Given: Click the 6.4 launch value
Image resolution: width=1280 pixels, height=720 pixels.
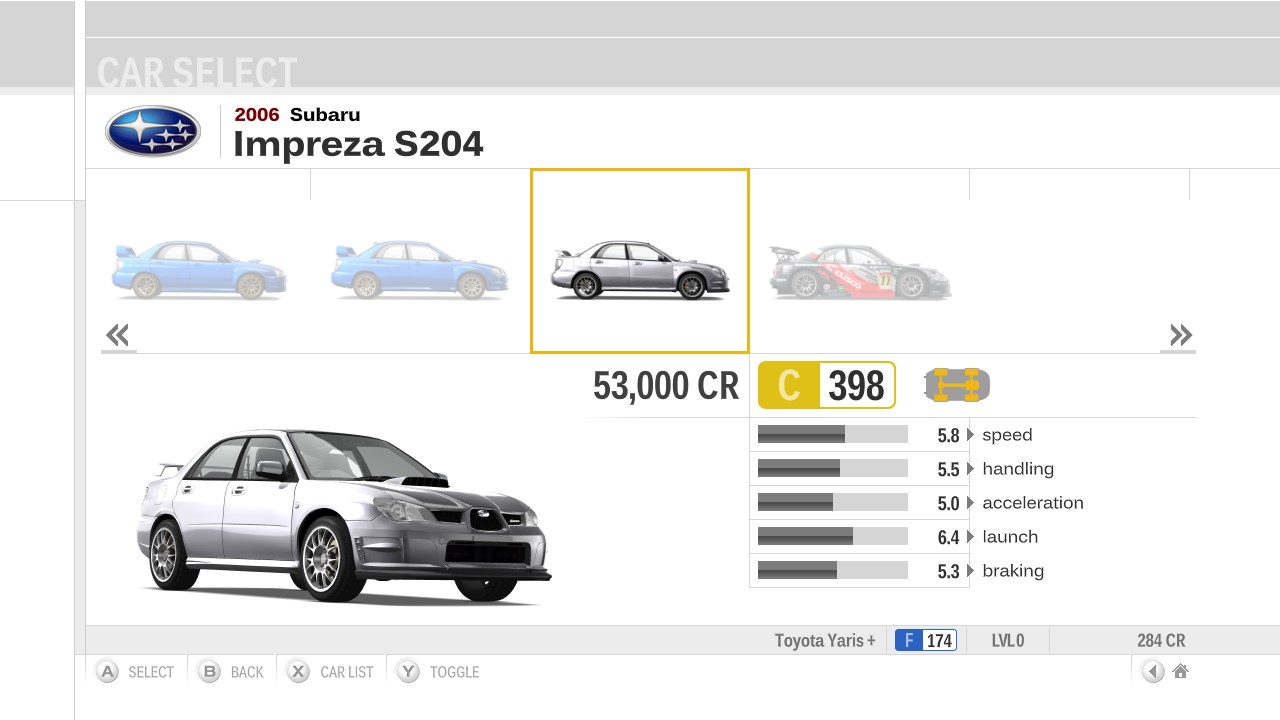Looking at the screenshot, I should pos(948,538).
